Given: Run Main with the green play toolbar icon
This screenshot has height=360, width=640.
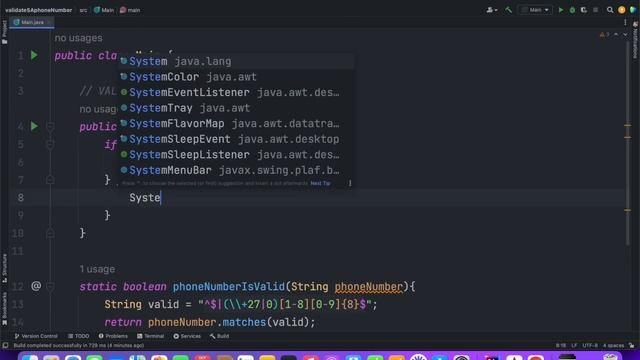Looking at the screenshot, I should click(x=560, y=10).
